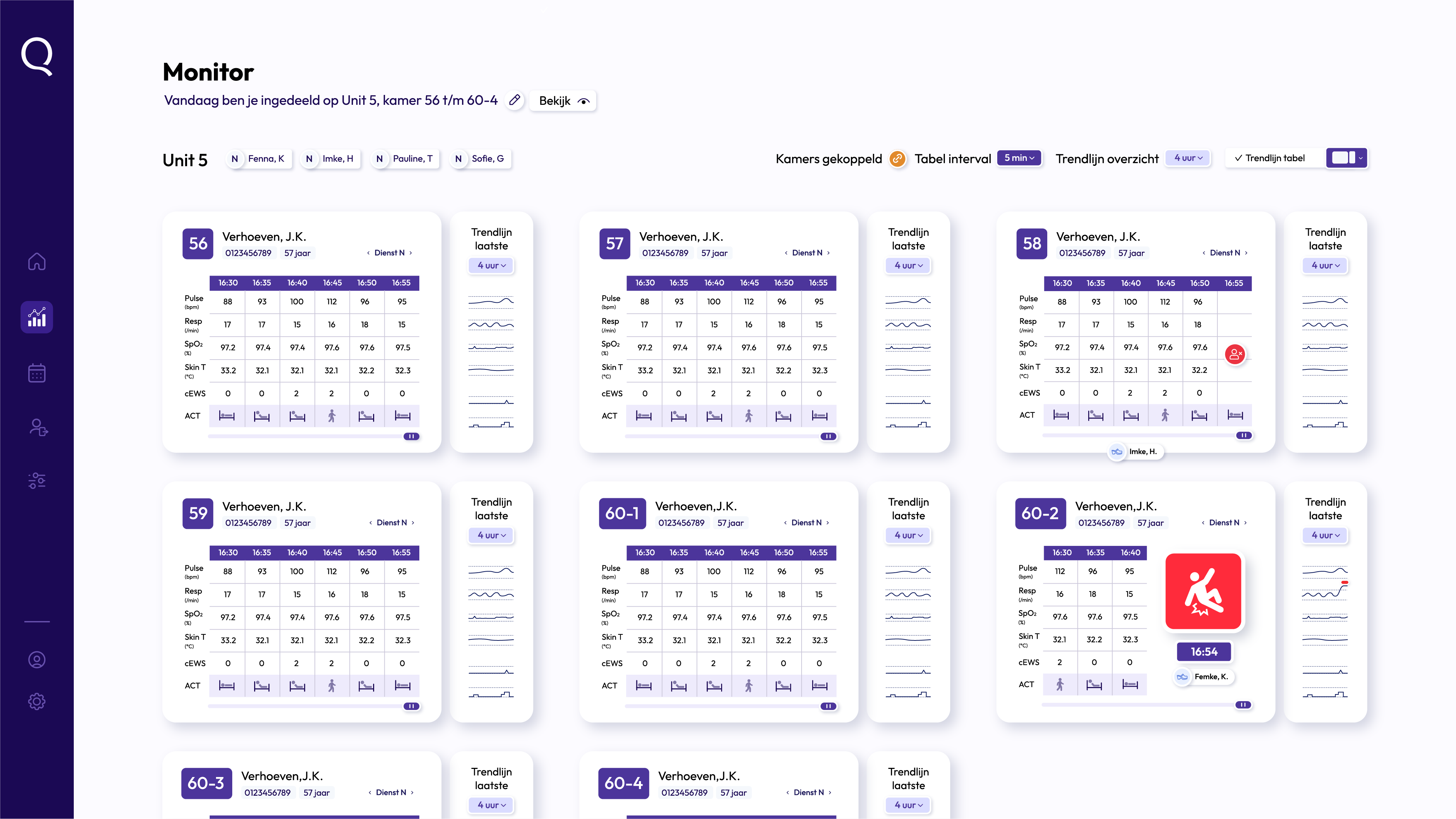This screenshot has height=819, width=1456.
Task: Click the room 56 table scroll handle
Action: click(412, 436)
